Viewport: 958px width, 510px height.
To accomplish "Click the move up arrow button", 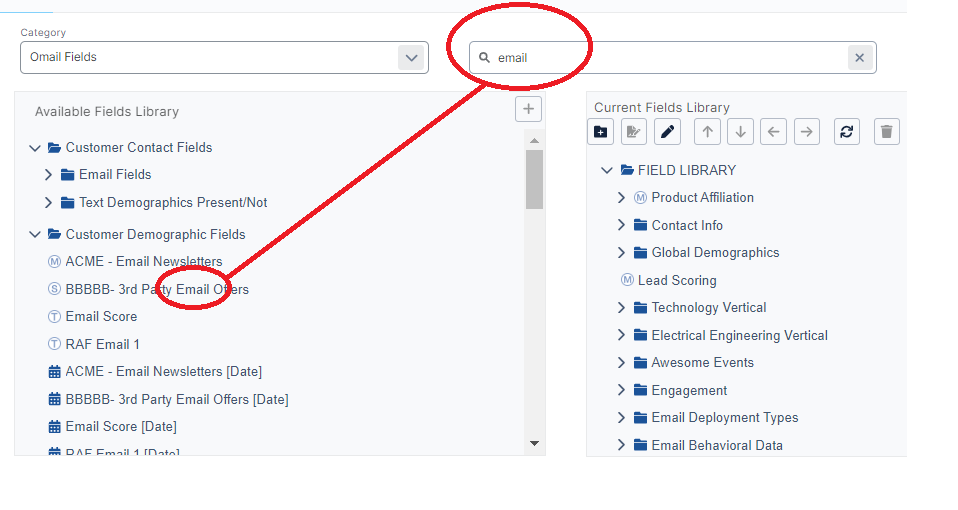I will 707,132.
